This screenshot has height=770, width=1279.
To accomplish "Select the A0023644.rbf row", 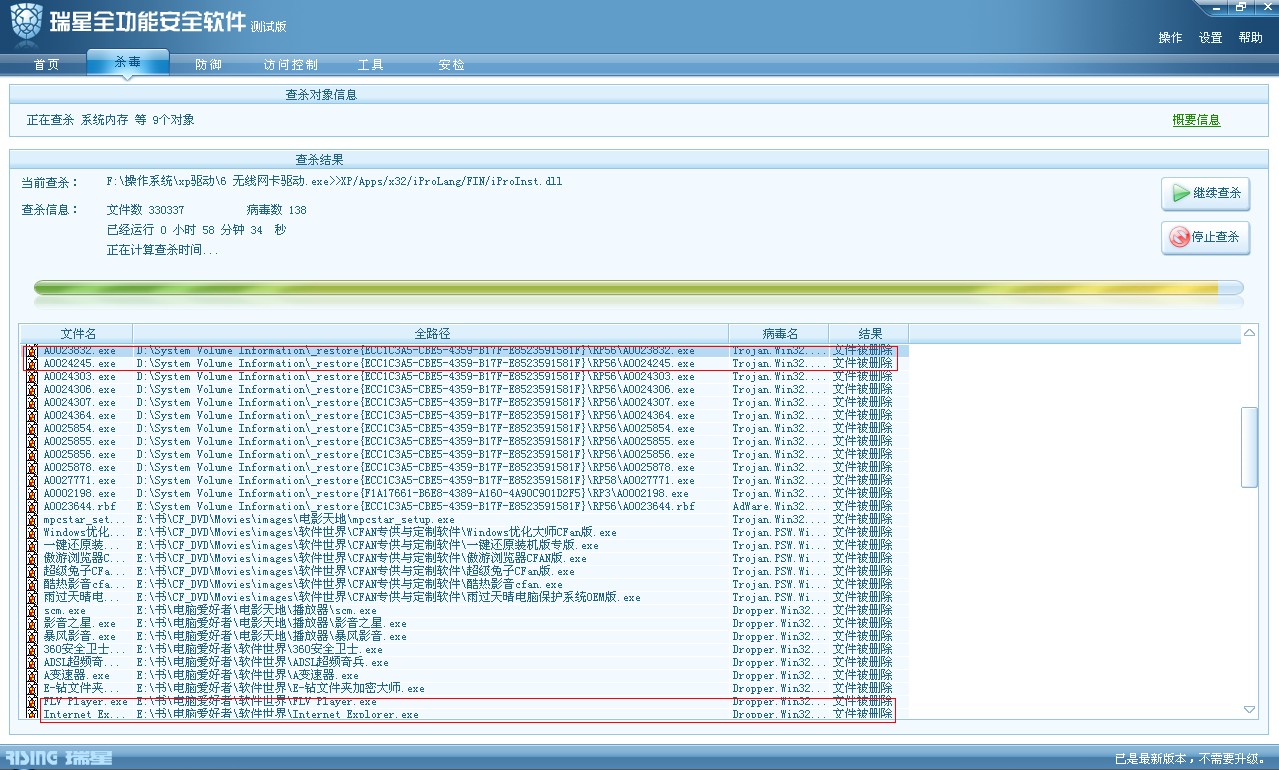I will [466, 507].
